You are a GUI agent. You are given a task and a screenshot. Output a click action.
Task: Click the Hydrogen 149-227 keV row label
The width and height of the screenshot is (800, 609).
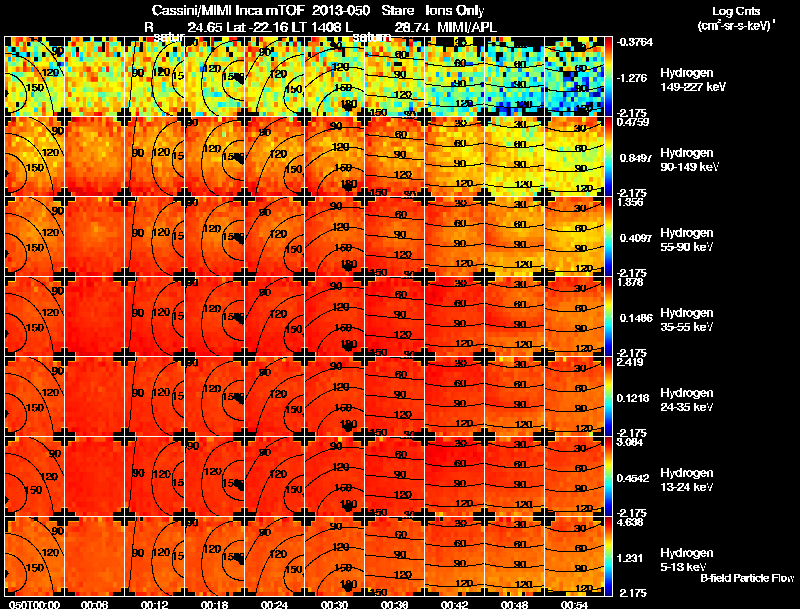click(692, 80)
